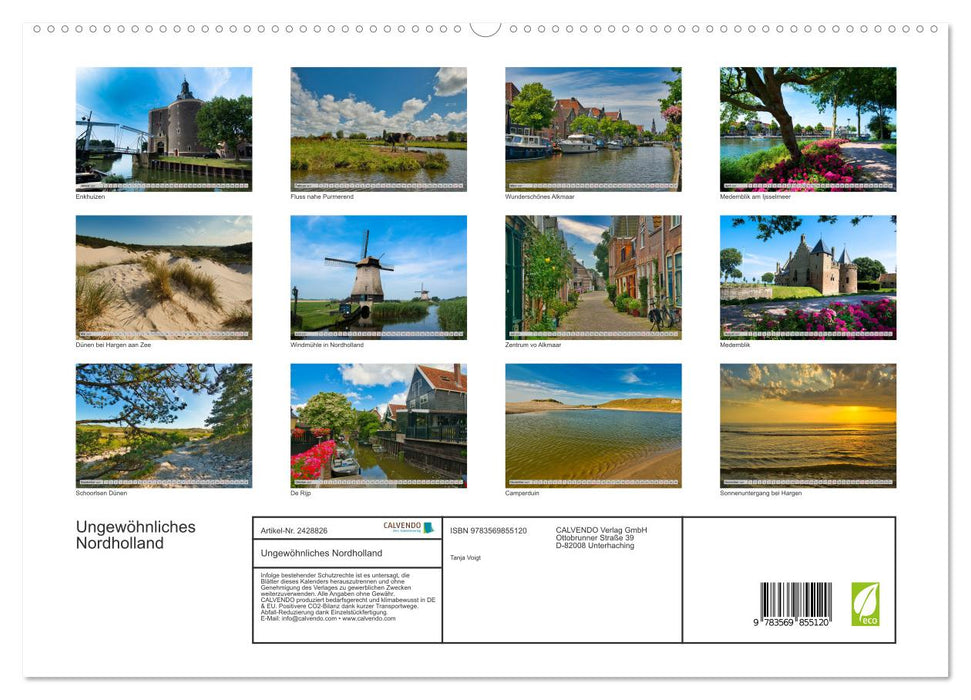Click the caption 'Enkhuizen'
This screenshot has height=700, width=971.
[90, 196]
